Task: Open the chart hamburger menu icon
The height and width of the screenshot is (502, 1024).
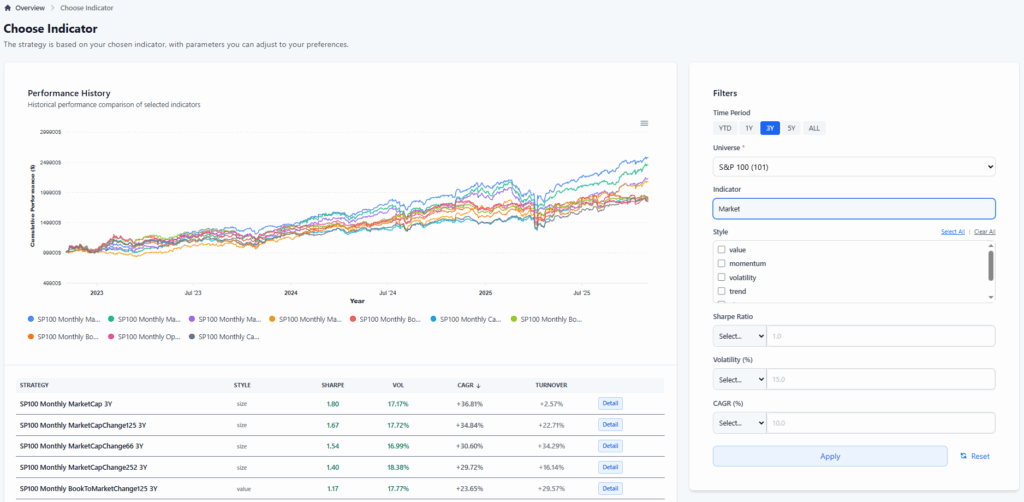Action: point(644,123)
